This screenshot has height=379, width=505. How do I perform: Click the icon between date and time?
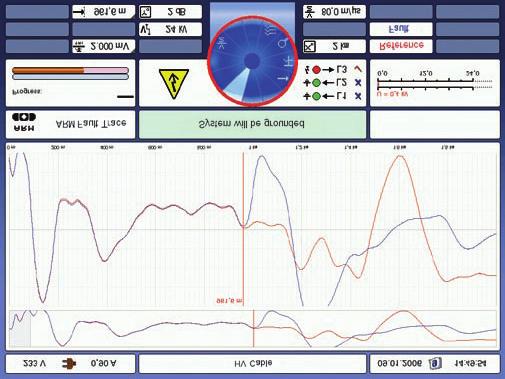tap(434, 363)
